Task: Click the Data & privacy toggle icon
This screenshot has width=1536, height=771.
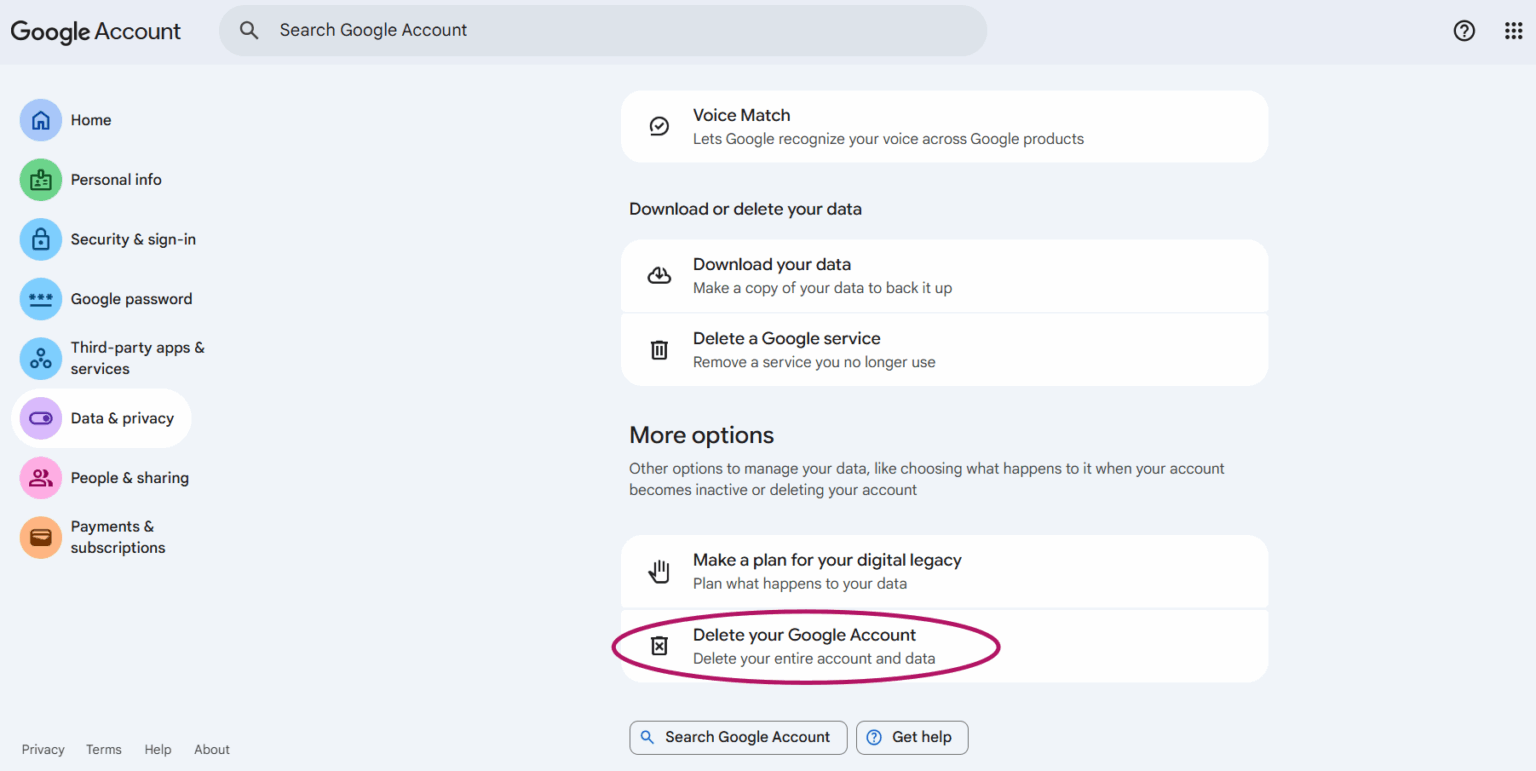Action: tap(41, 418)
